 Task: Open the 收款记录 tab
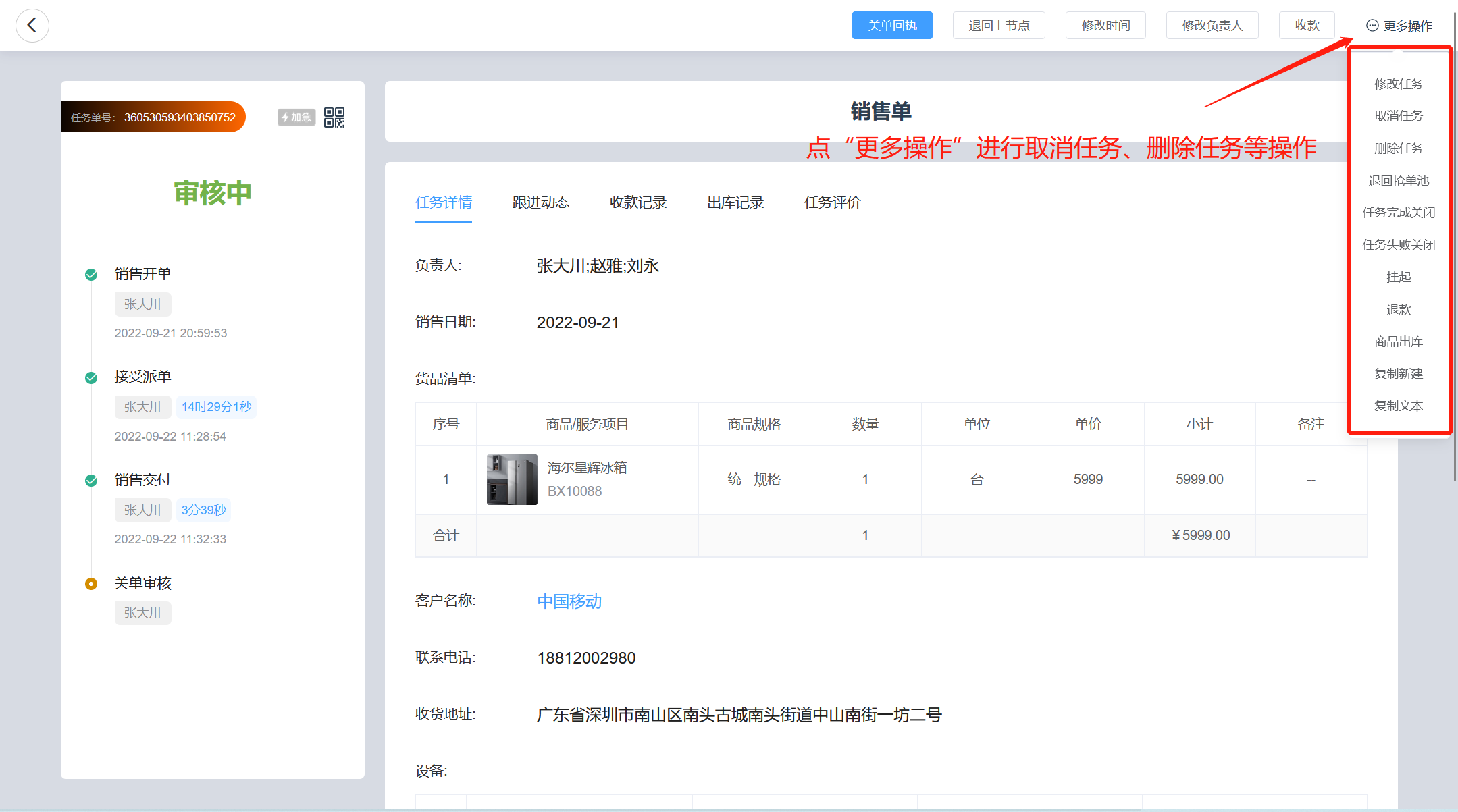point(637,202)
